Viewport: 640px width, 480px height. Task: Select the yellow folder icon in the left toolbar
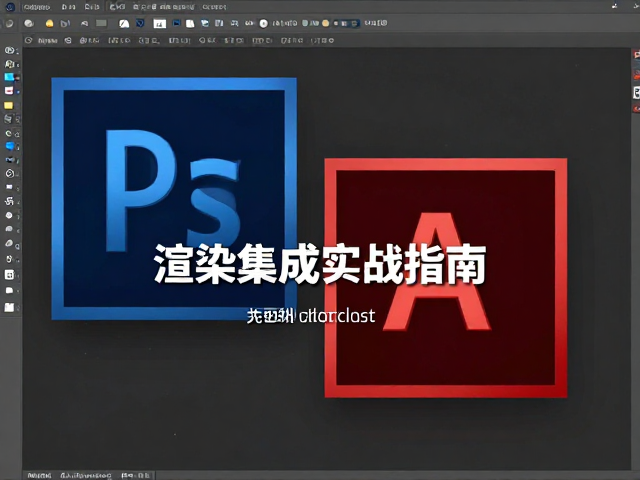click(9, 105)
